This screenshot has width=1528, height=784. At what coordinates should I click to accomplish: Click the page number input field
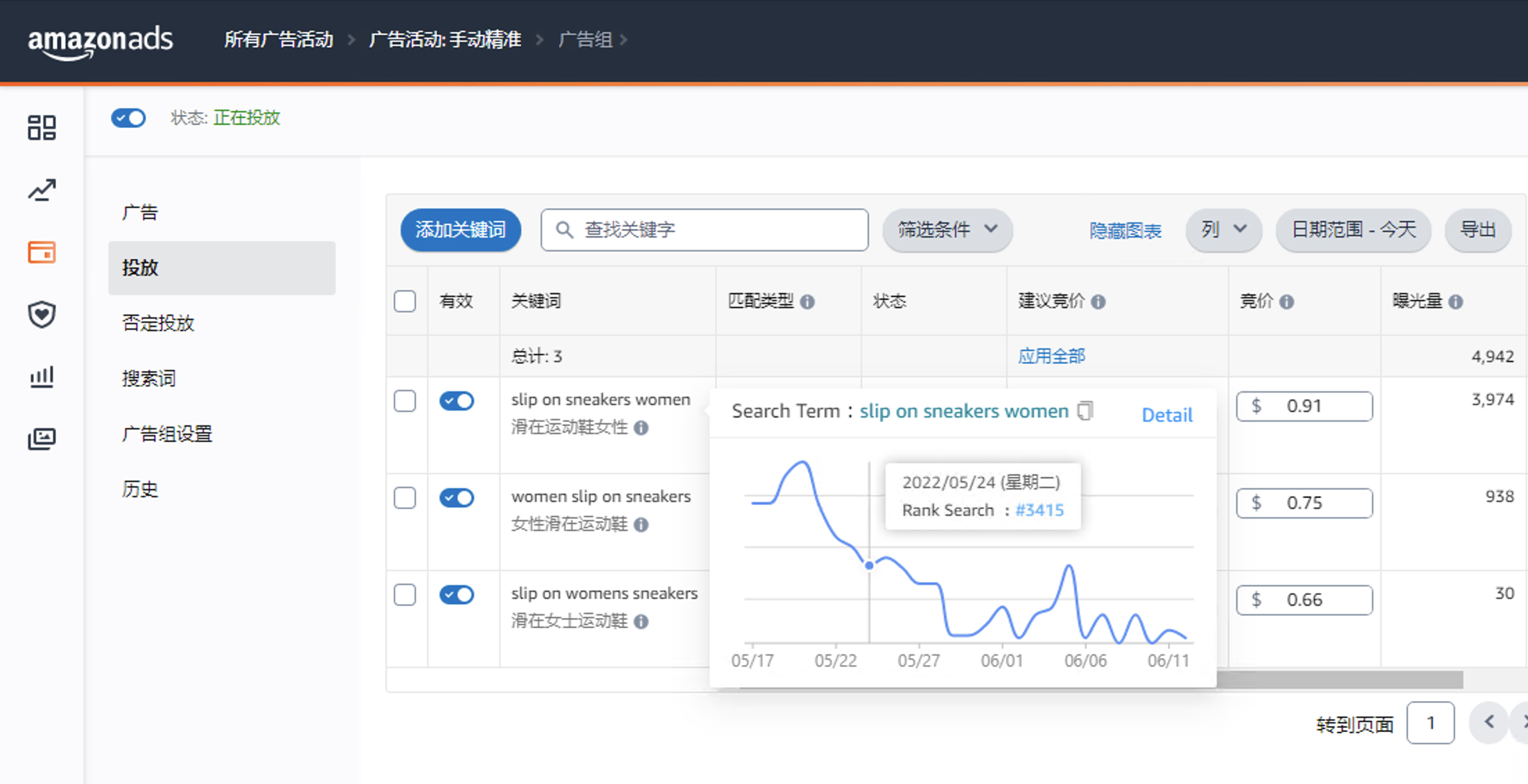pyautogui.click(x=1430, y=722)
